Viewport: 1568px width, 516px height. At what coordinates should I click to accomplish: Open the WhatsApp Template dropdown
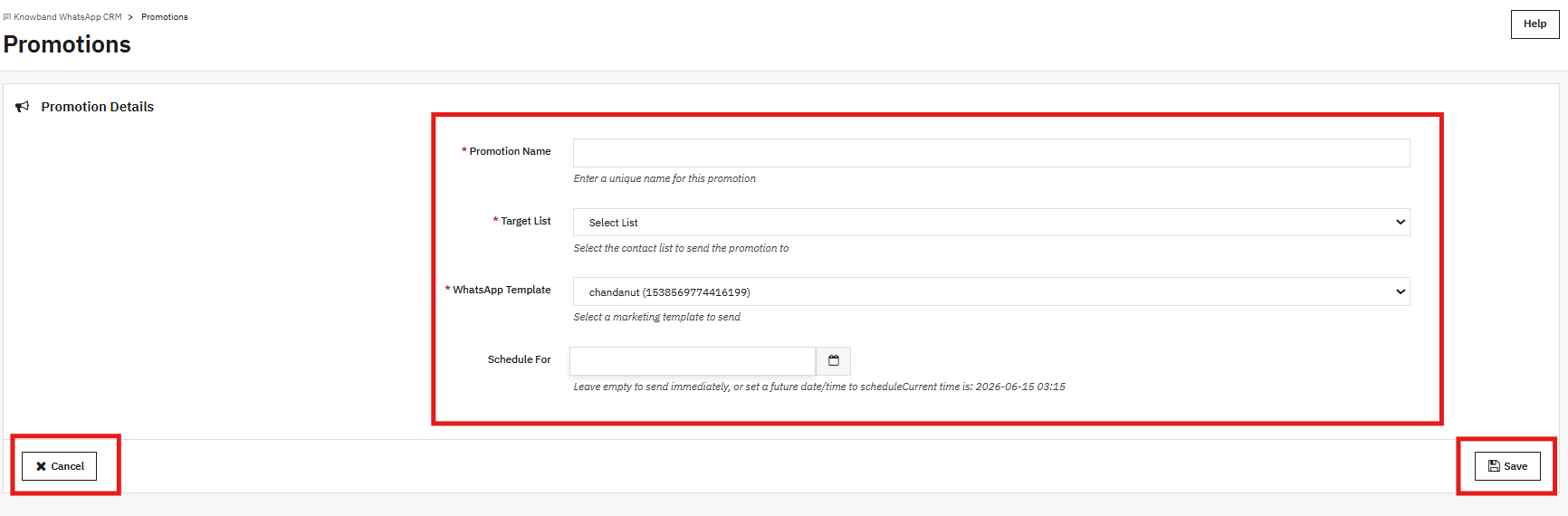coord(991,291)
